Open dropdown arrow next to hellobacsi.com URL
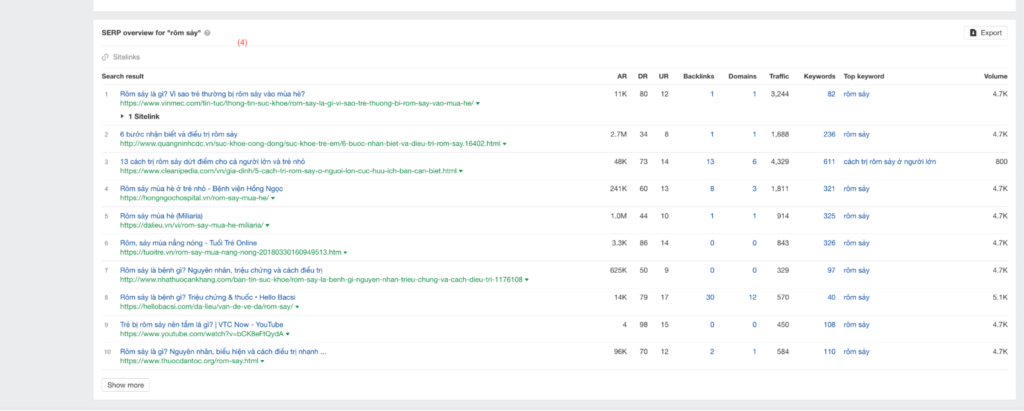1024x411 pixels. pos(297,307)
